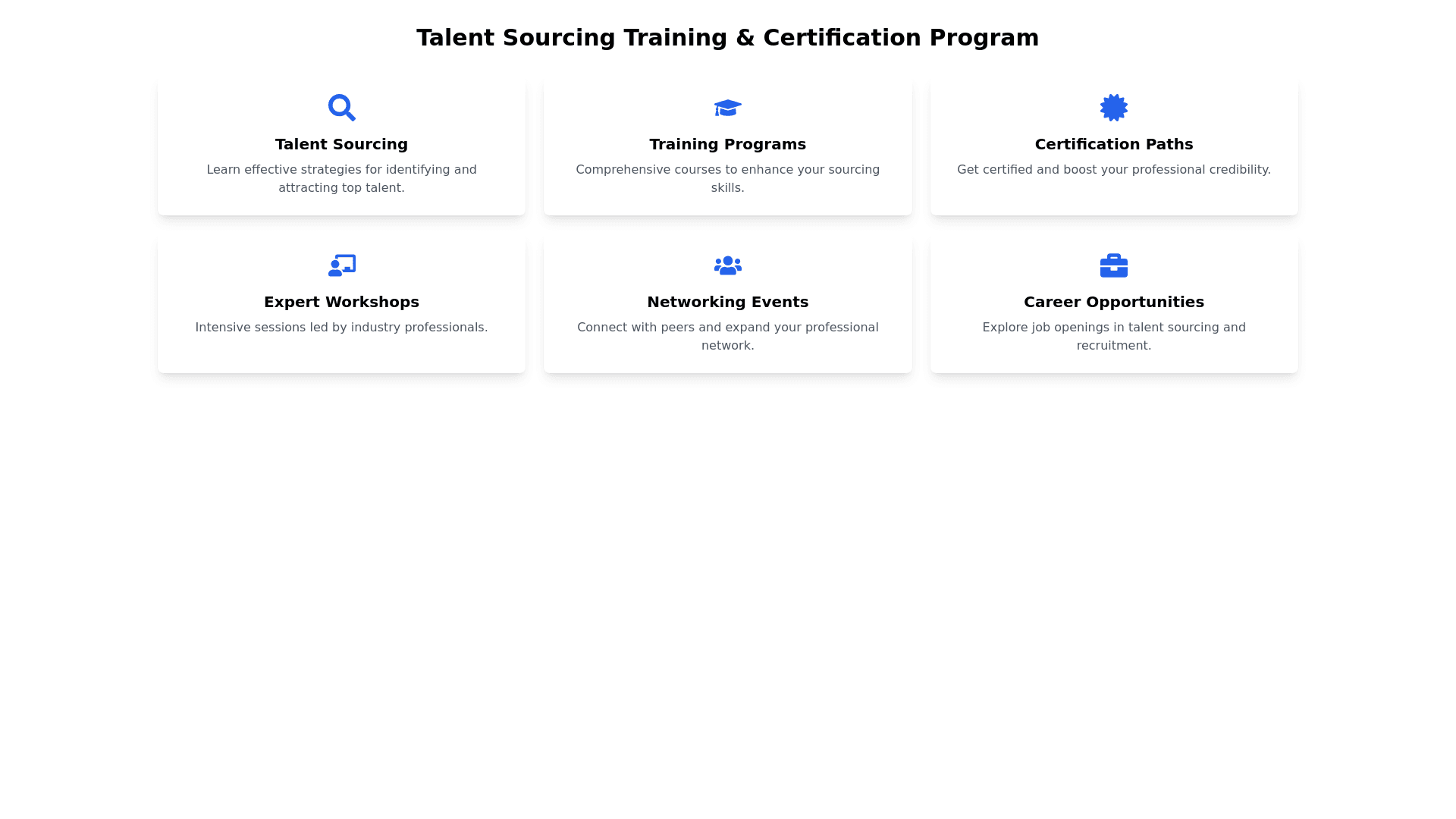Viewport: 1456px width, 819px height.
Task: Click the chalkboard instructor icon
Action: (x=341, y=265)
